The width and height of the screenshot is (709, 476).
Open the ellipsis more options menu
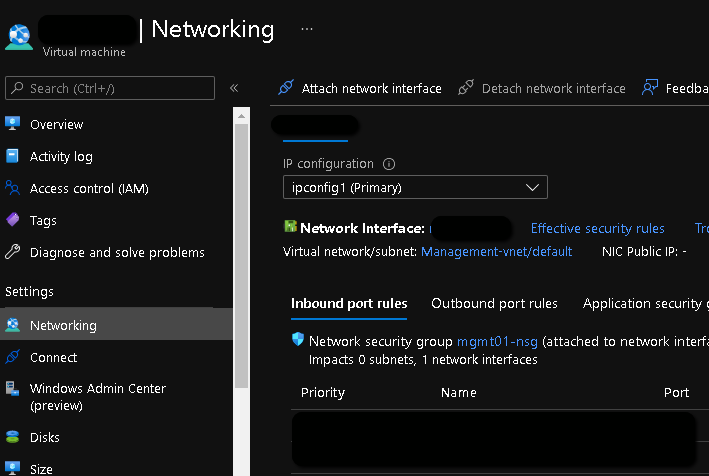click(x=307, y=29)
